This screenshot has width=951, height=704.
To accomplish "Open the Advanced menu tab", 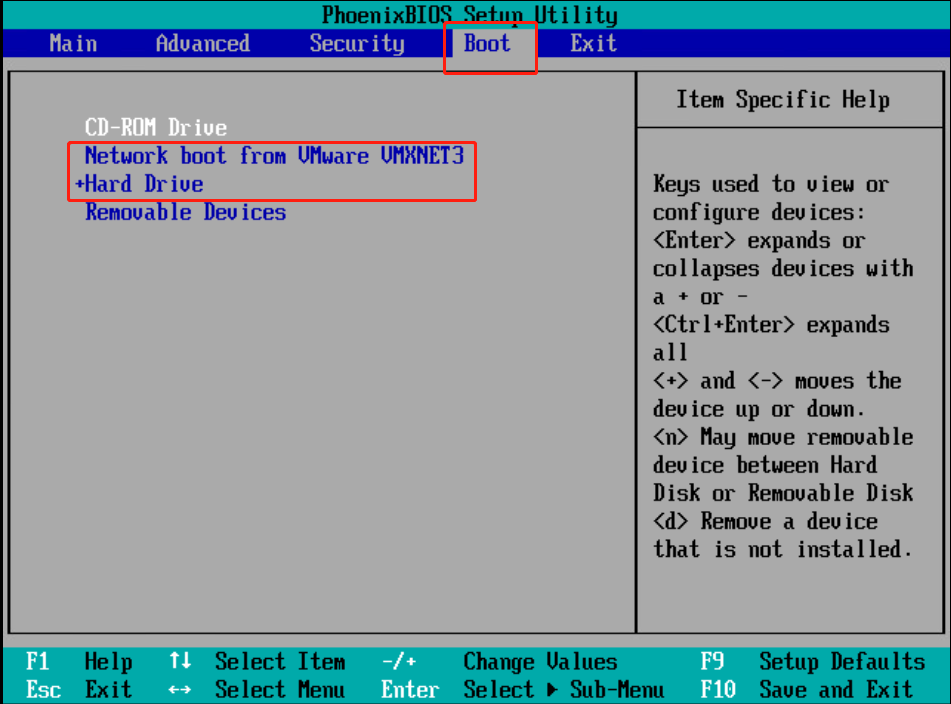I will 202,44.
